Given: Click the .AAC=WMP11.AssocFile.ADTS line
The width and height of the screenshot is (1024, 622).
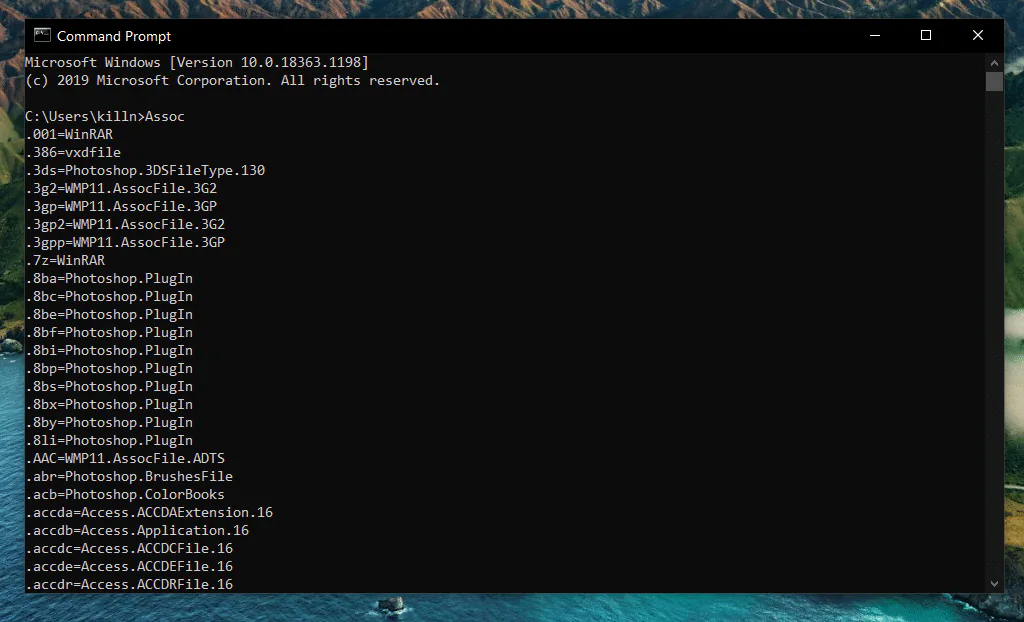Looking at the screenshot, I should point(125,459).
